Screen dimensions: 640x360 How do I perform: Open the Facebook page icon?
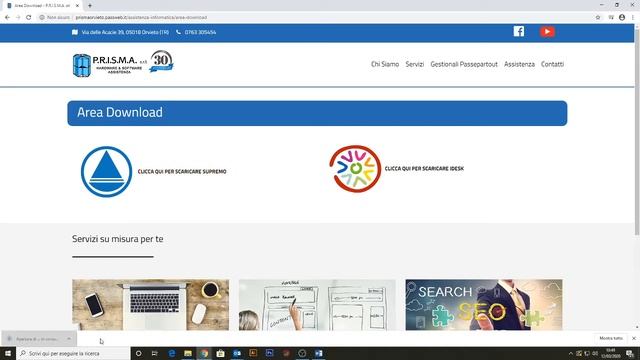pyautogui.click(x=519, y=31)
